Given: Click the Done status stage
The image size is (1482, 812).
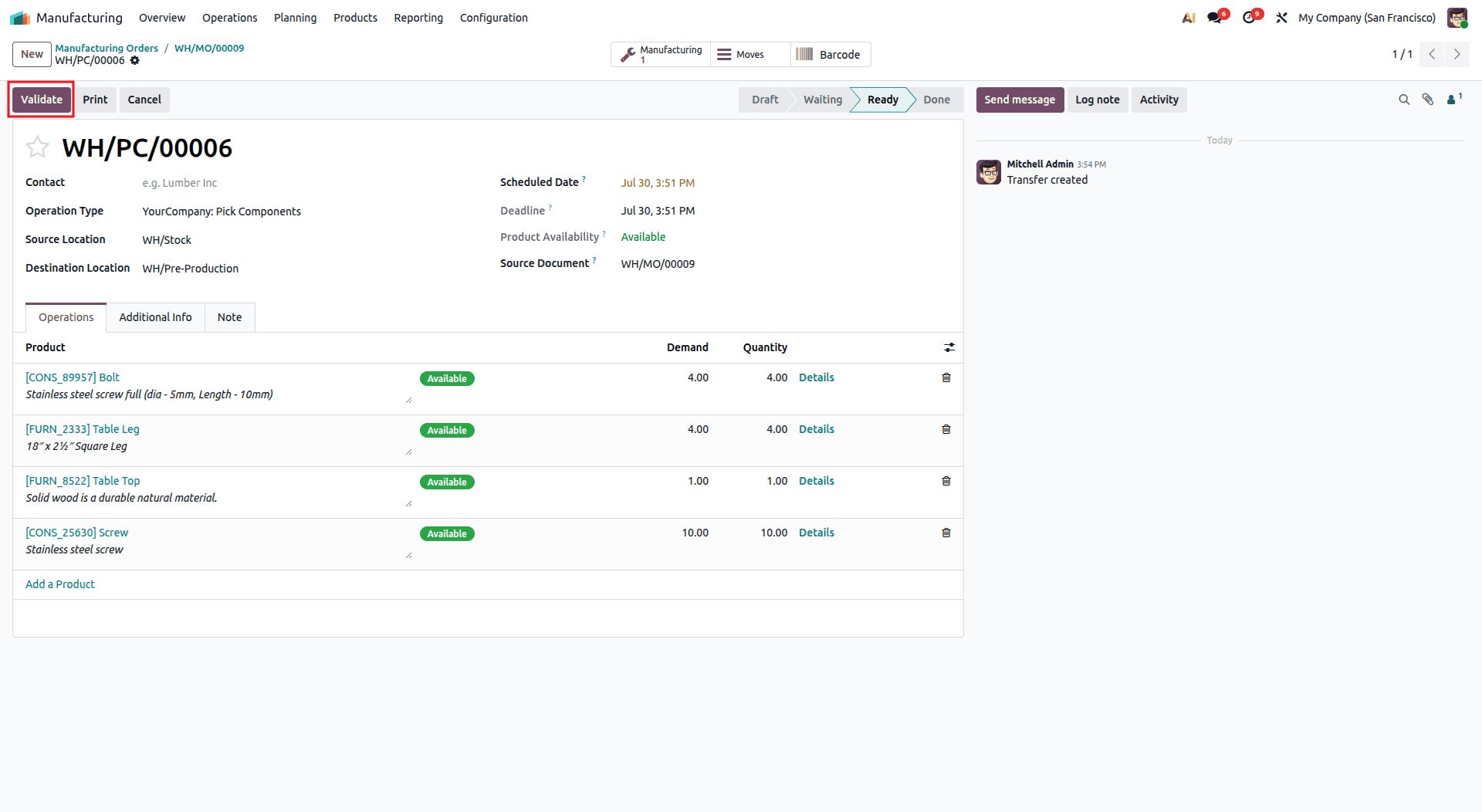Looking at the screenshot, I should point(937,100).
